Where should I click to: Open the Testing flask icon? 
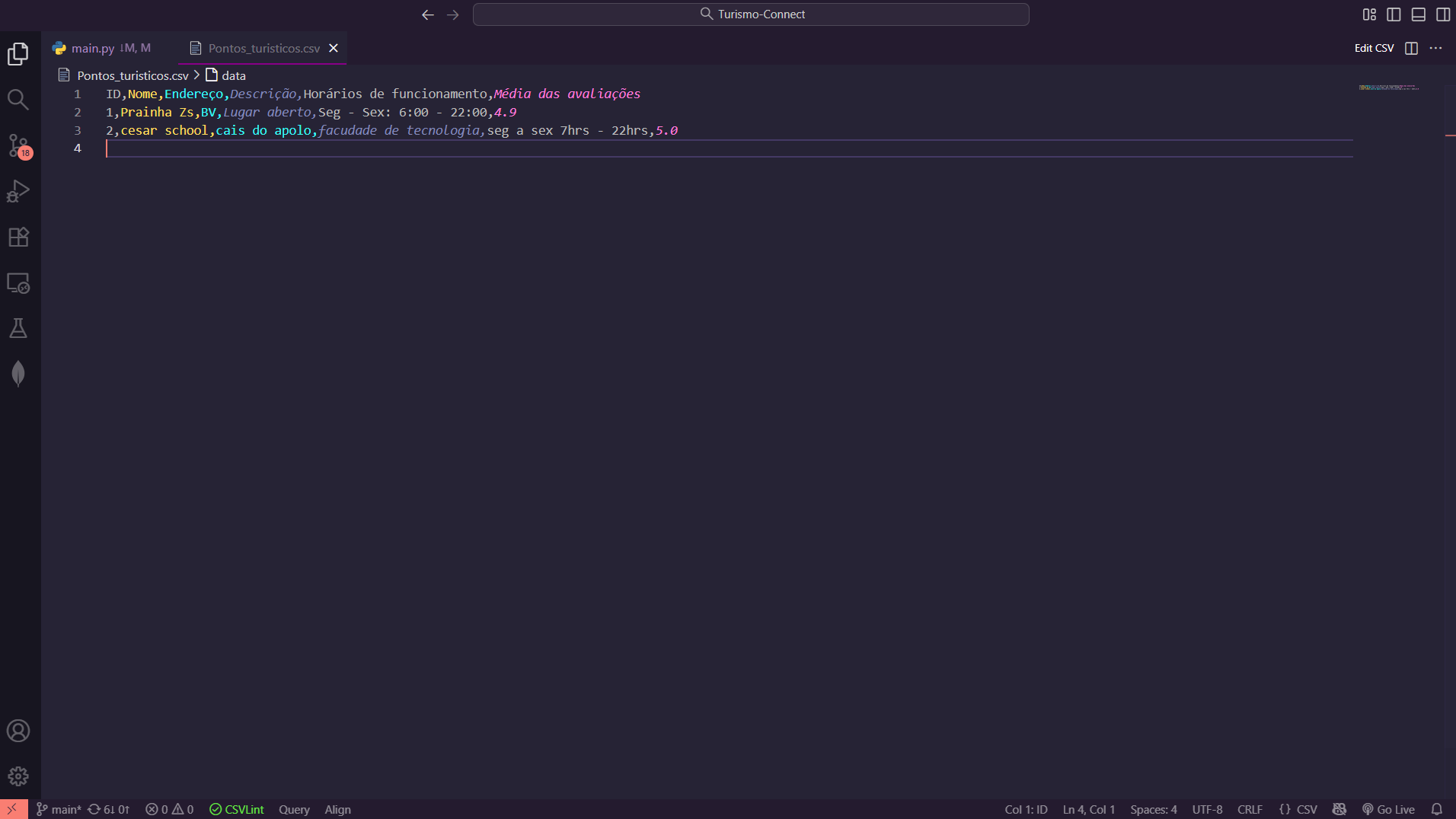pyautogui.click(x=18, y=328)
